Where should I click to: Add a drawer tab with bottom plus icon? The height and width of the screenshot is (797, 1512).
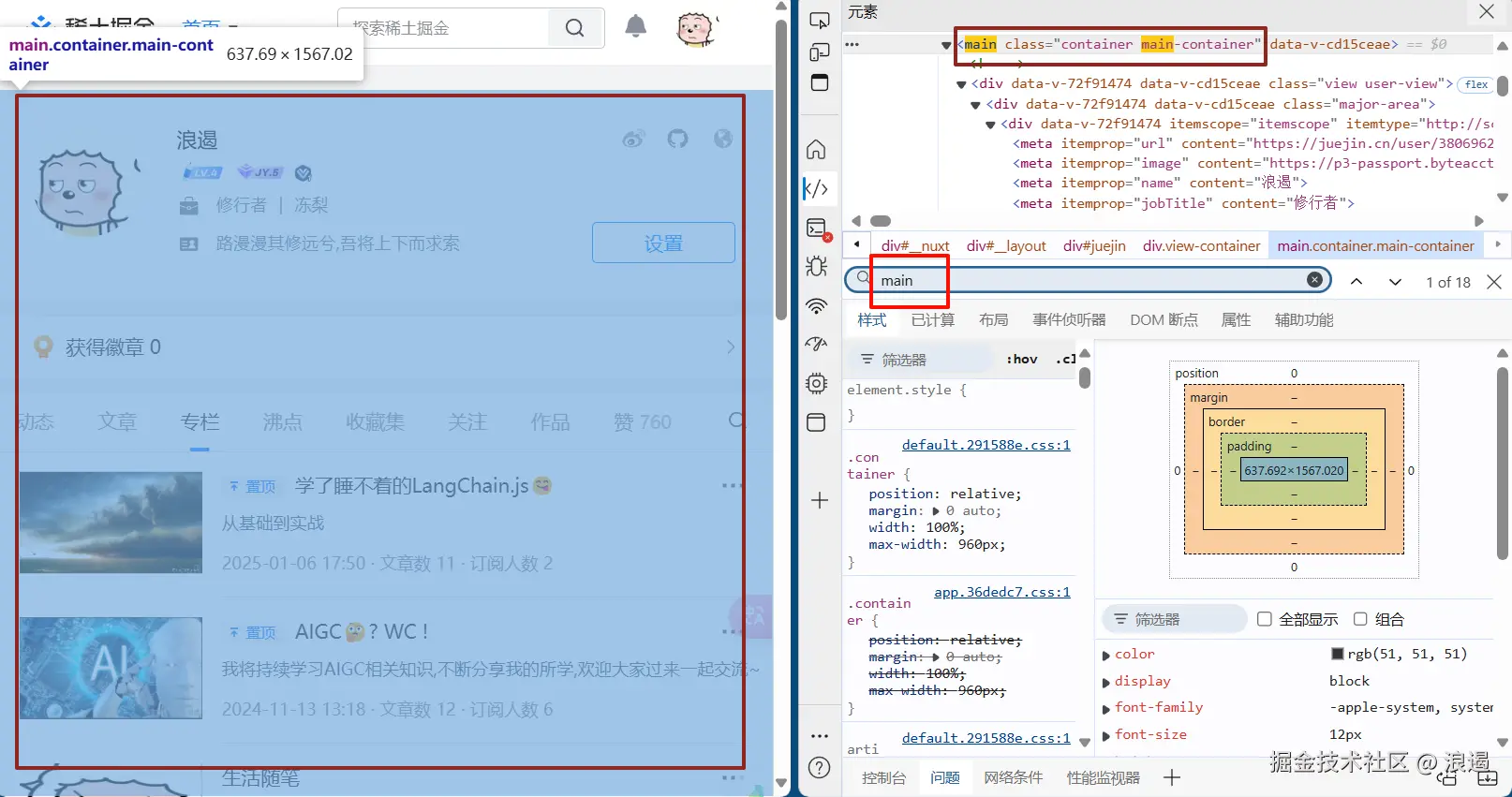tap(1172, 777)
